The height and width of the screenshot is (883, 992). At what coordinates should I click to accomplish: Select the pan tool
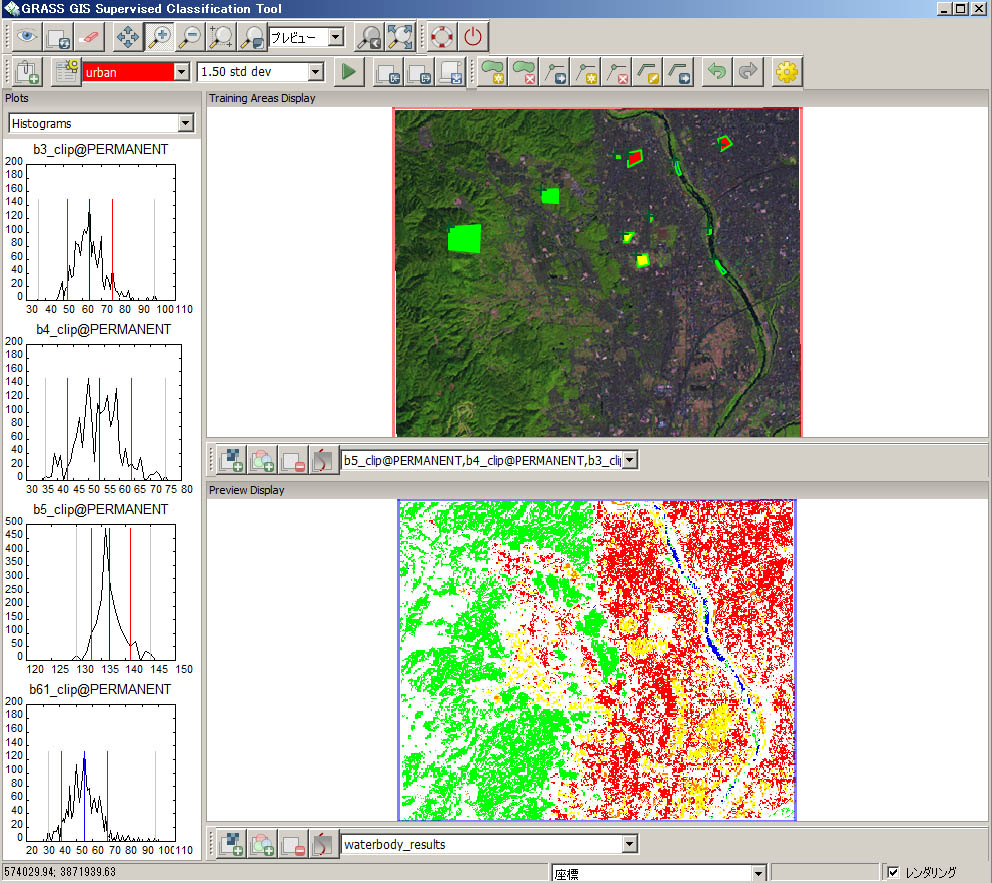[128, 37]
